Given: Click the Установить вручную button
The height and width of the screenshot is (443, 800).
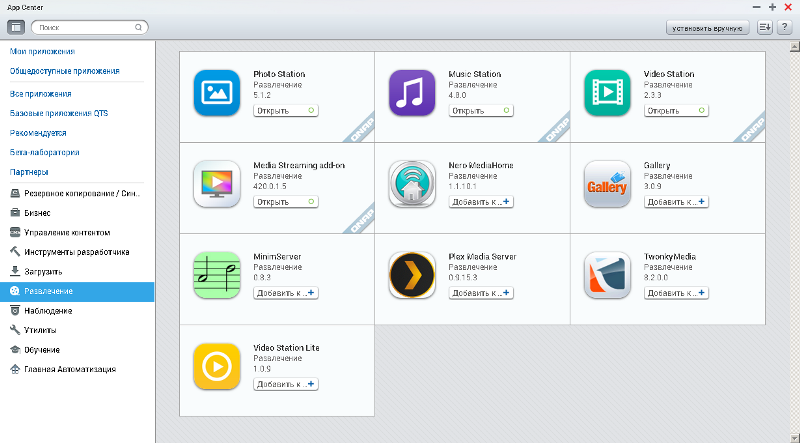Looking at the screenshot, I should [x=707, y=28].
